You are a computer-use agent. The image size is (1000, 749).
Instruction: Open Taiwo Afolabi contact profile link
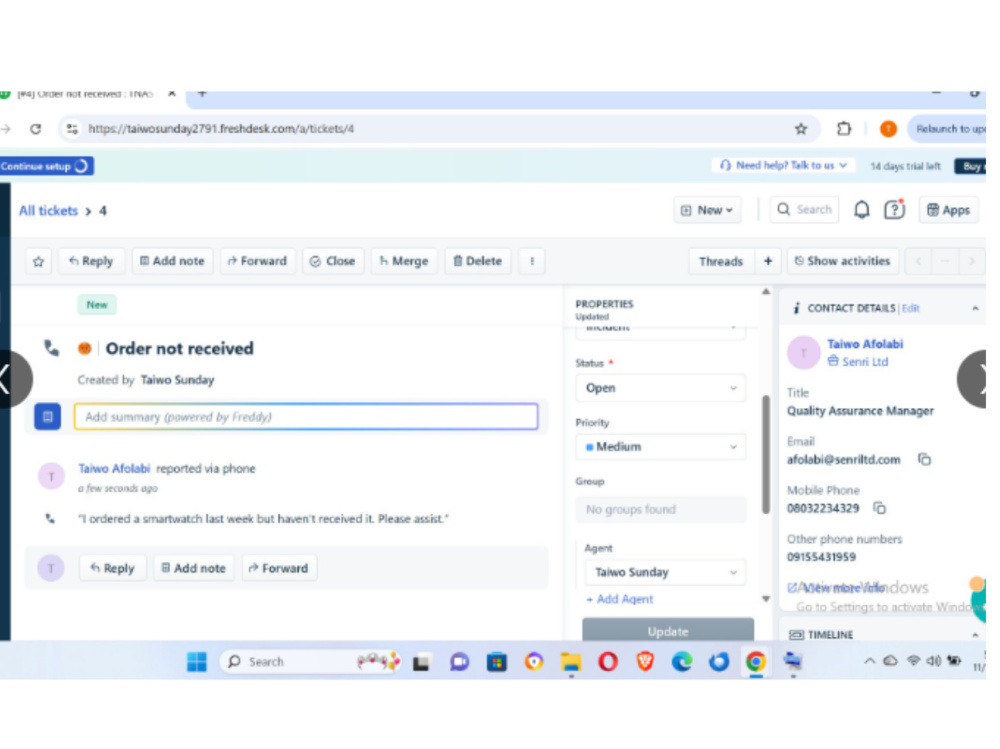pos(865,345)
